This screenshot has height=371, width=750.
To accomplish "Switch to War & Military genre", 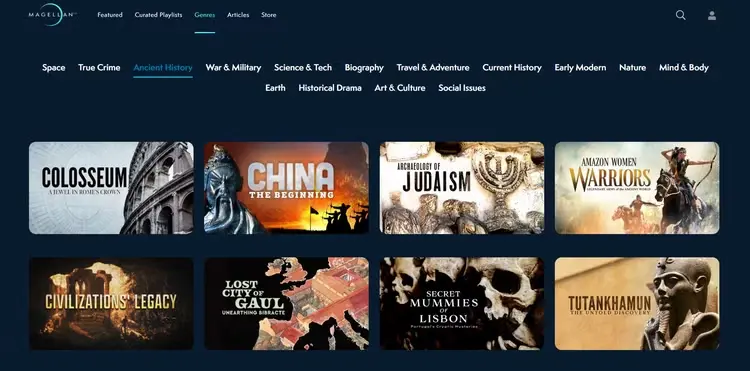I will [233, 67].
